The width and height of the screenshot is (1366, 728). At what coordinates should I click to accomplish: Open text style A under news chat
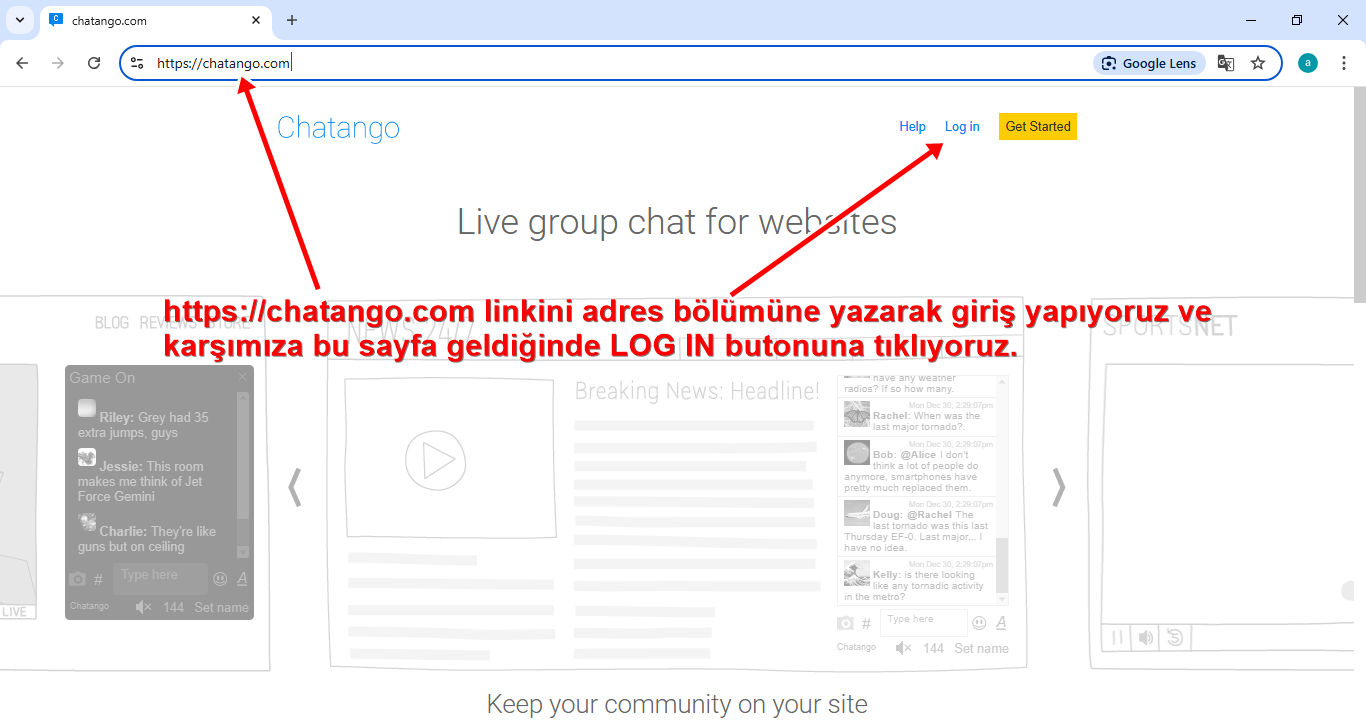point(1001,623)
